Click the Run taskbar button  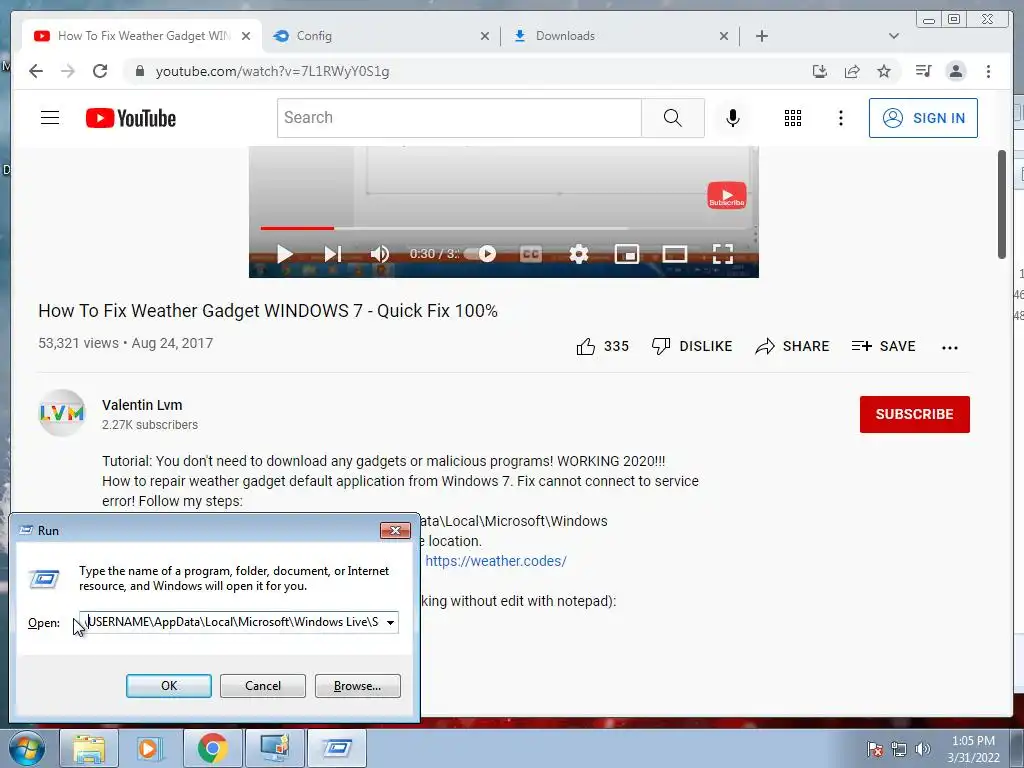click(x=337, y=749)
